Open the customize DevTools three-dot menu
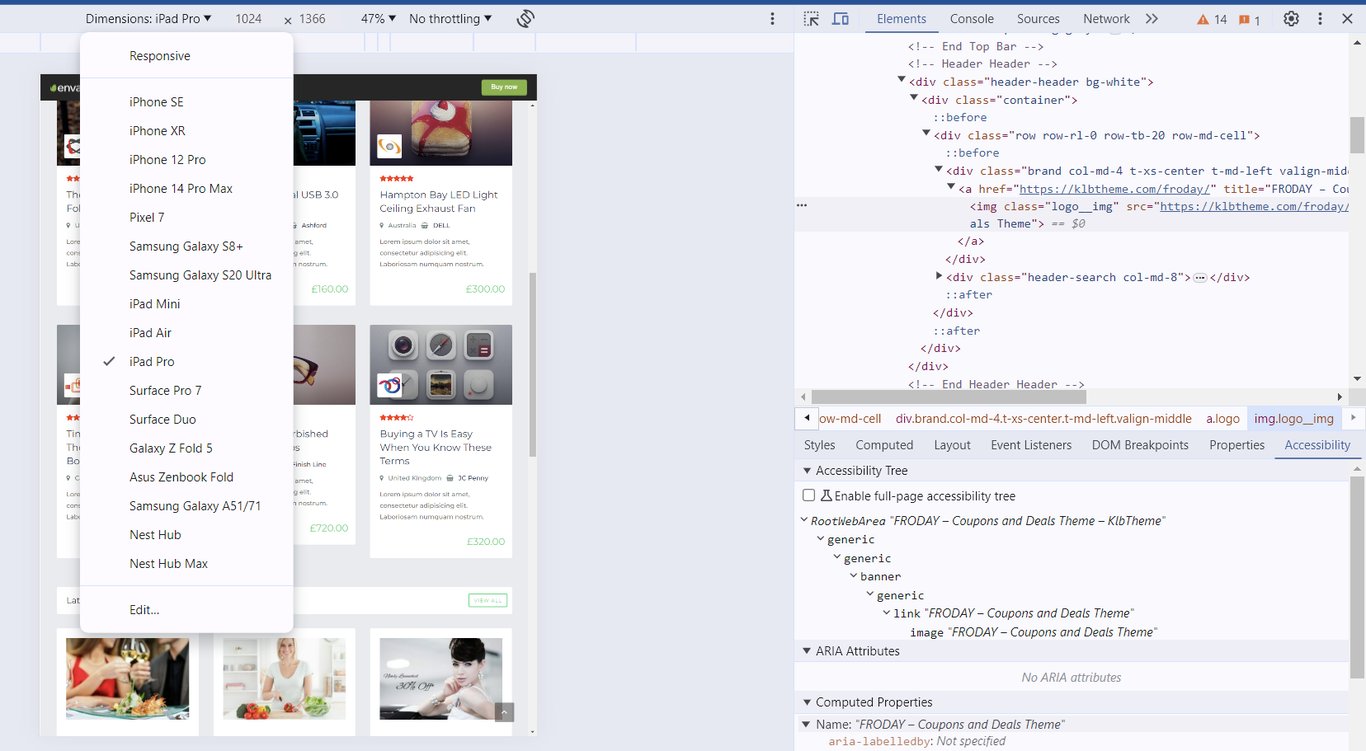 (x=1322, y=18)
